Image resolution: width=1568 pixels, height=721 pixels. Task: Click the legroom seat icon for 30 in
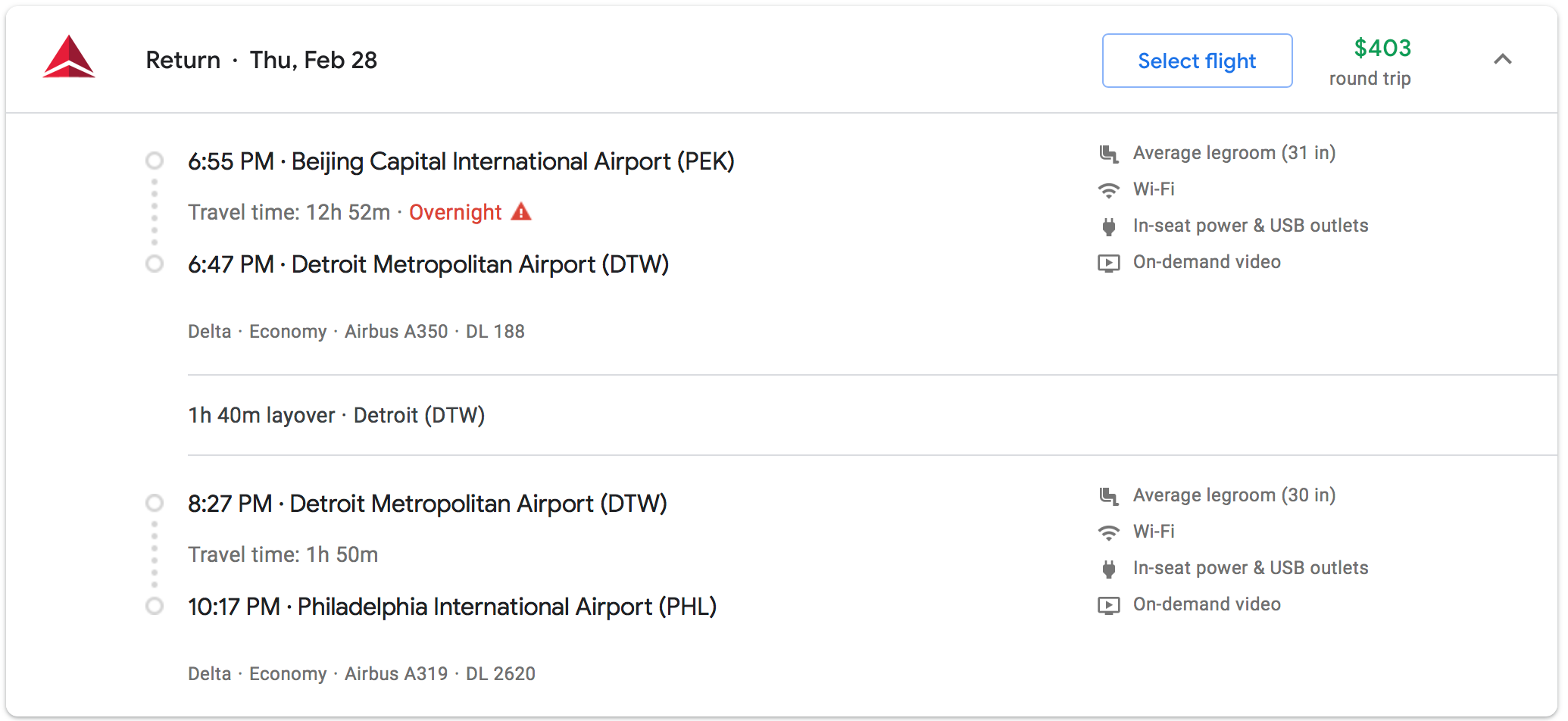[x=1109, y=496]
